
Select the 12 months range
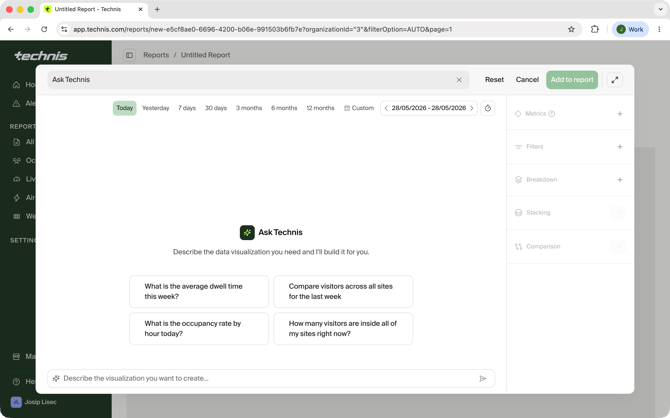click(320, 108)
